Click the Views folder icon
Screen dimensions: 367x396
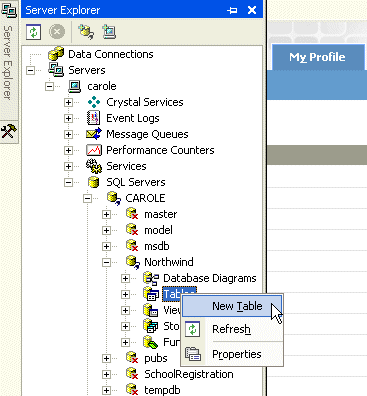click(x=151, y=310)
